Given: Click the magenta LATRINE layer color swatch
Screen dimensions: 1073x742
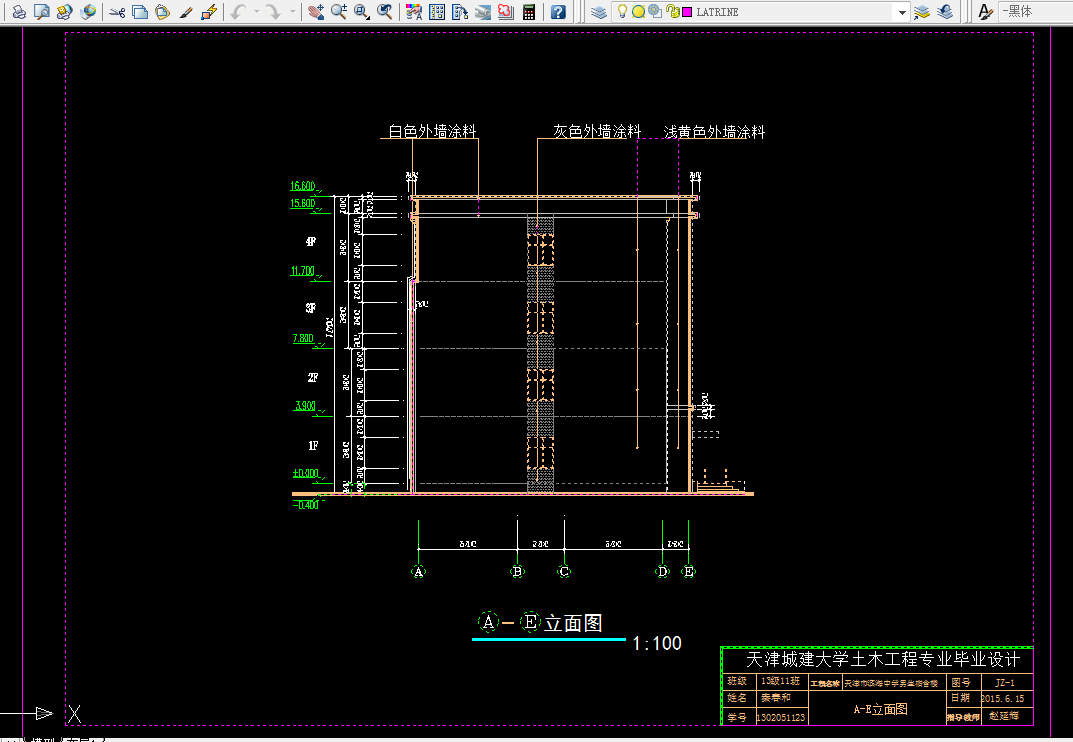Looking at the screenshot, I should tap(687, 12).
